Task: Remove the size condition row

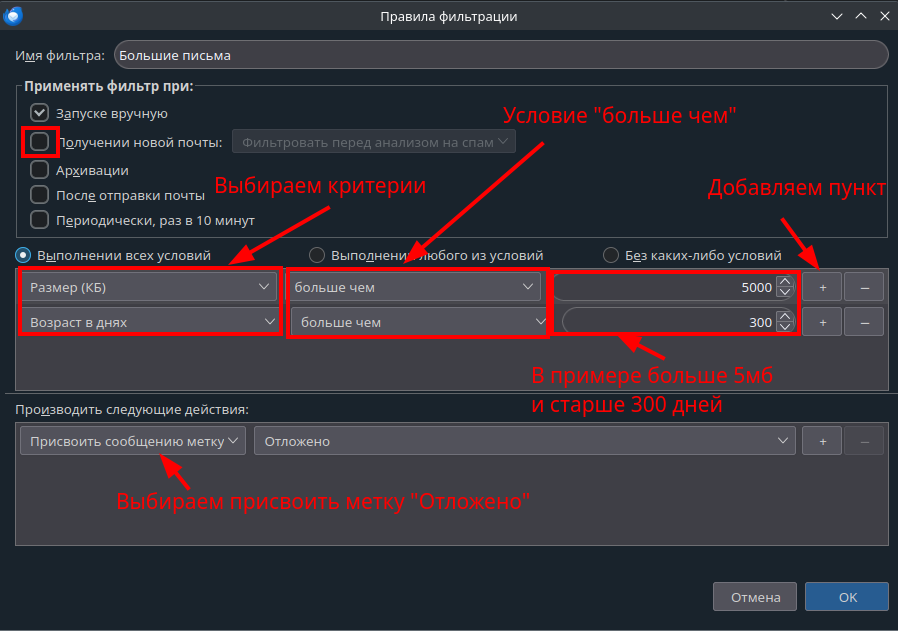Action: click(x=864, y=287)
